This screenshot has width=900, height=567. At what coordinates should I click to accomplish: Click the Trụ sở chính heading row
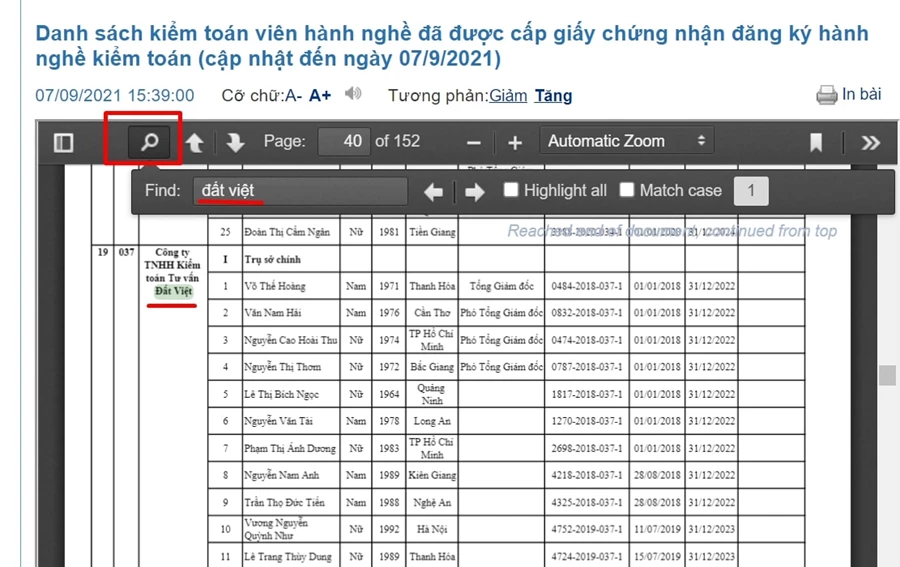pos(273,259)
